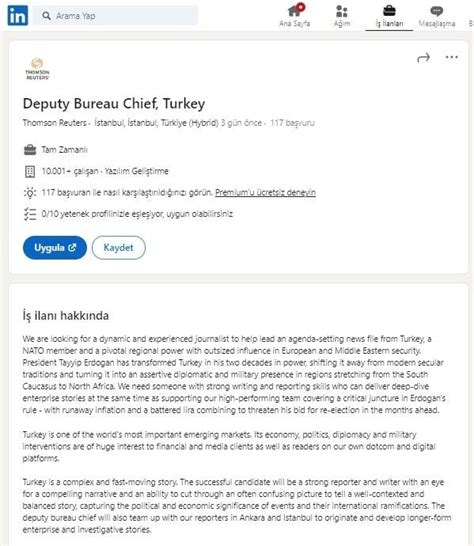Click the search magnifier icon
The image size is (474, 546).
[x=46, y=16]
